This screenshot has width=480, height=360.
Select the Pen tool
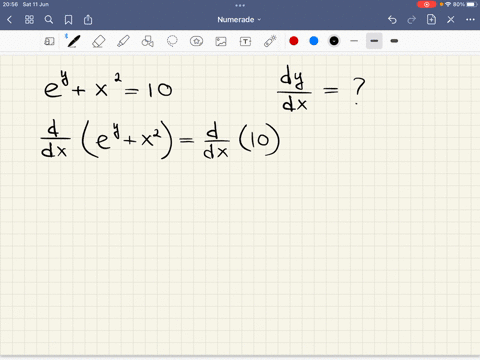point(73,41)
